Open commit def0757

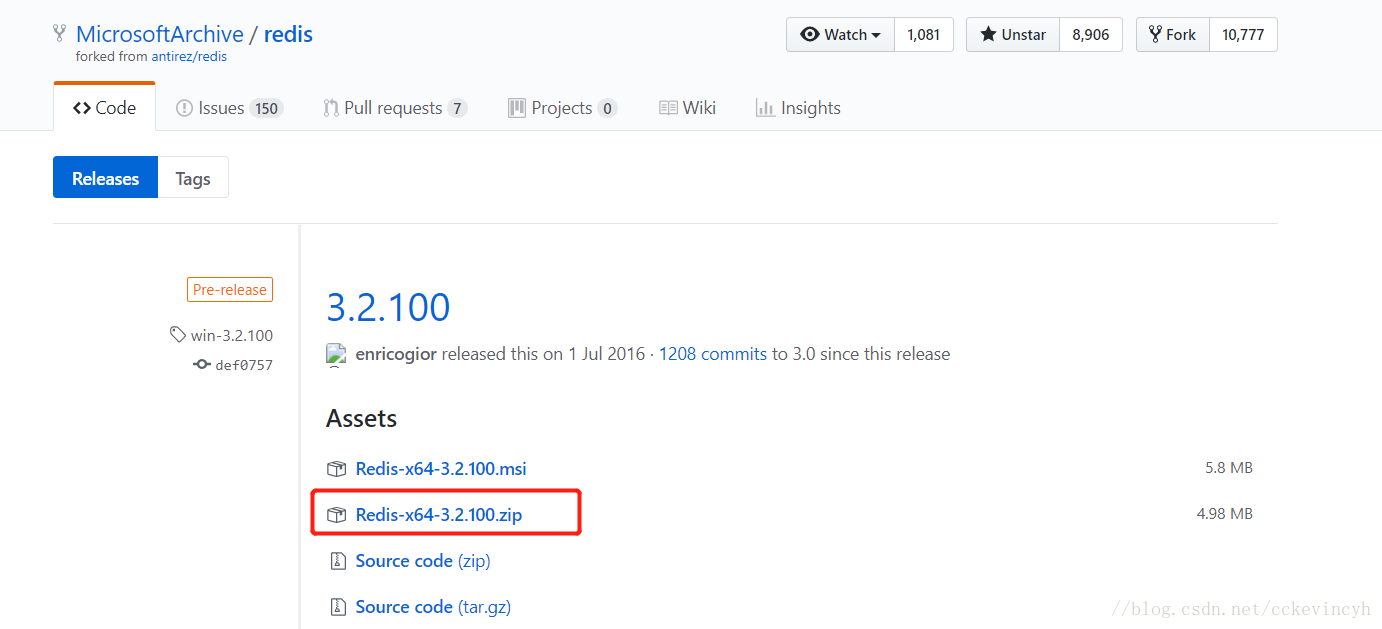(x=244, y=365)
